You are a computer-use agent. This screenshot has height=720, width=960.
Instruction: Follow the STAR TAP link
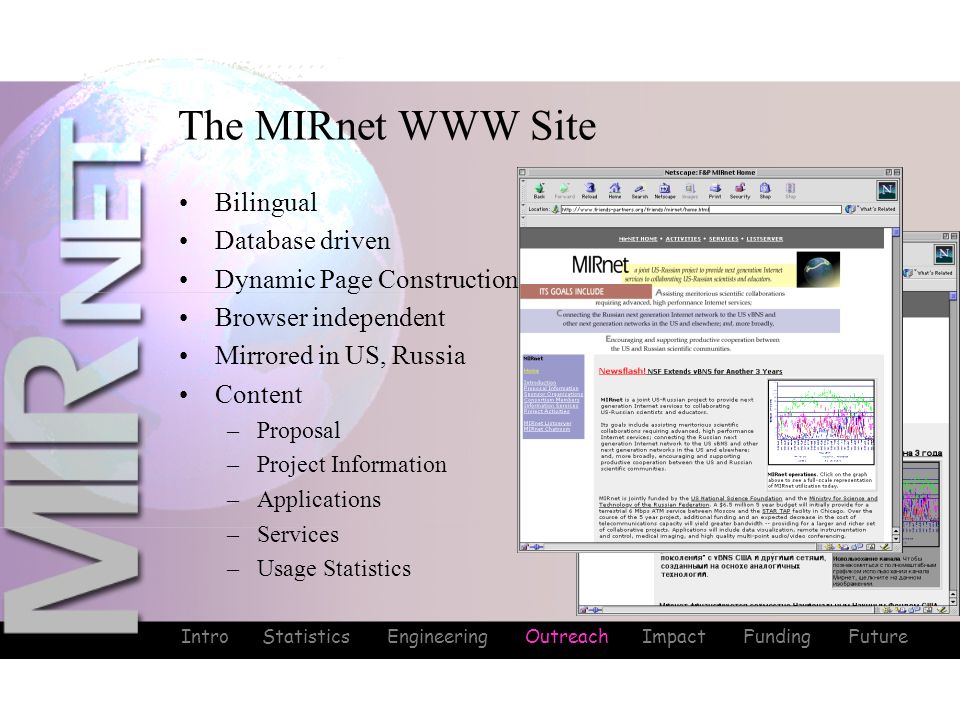(776, 511)
